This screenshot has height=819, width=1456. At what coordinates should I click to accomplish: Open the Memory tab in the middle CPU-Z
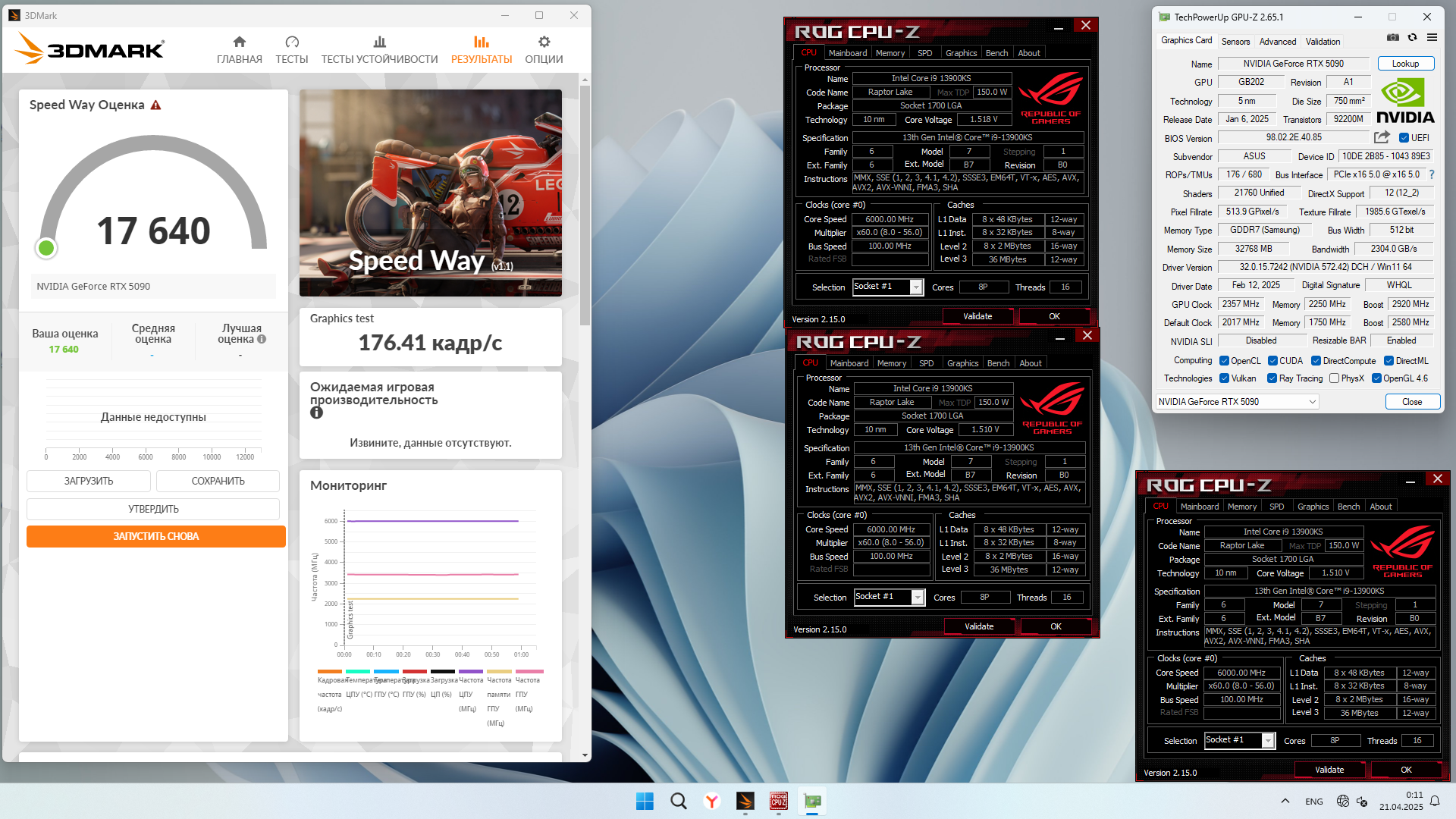click(x=892, y=363)
